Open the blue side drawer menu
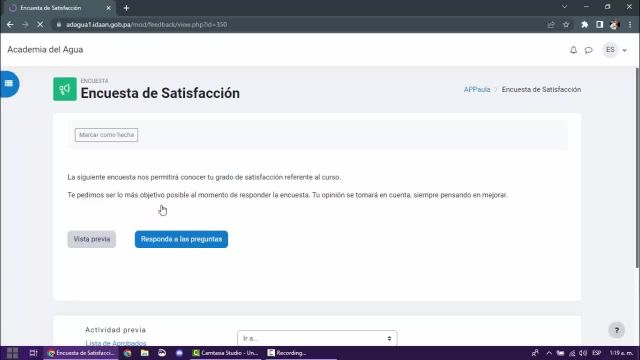 [x=9, y=84]
